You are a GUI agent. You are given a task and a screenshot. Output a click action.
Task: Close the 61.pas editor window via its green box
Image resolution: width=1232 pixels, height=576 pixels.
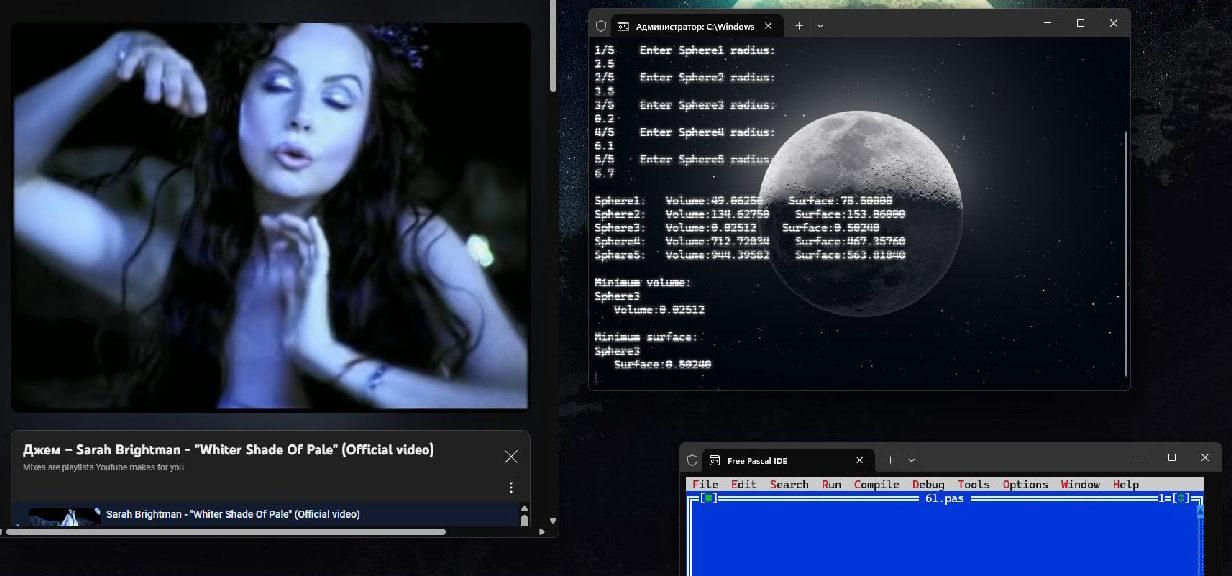(708, 497)
